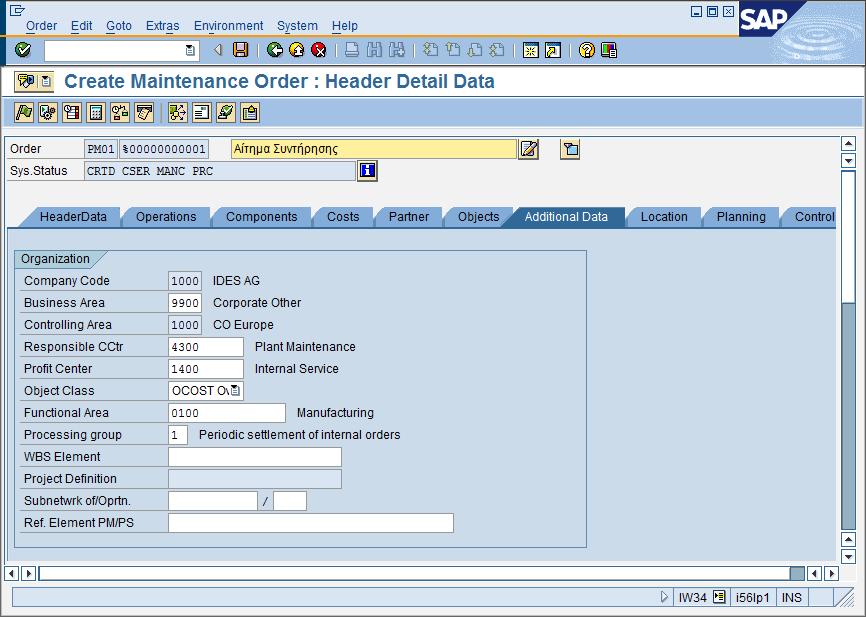Go to the next page icon
This screenshot has height=617, width=866.
point(475,50)
